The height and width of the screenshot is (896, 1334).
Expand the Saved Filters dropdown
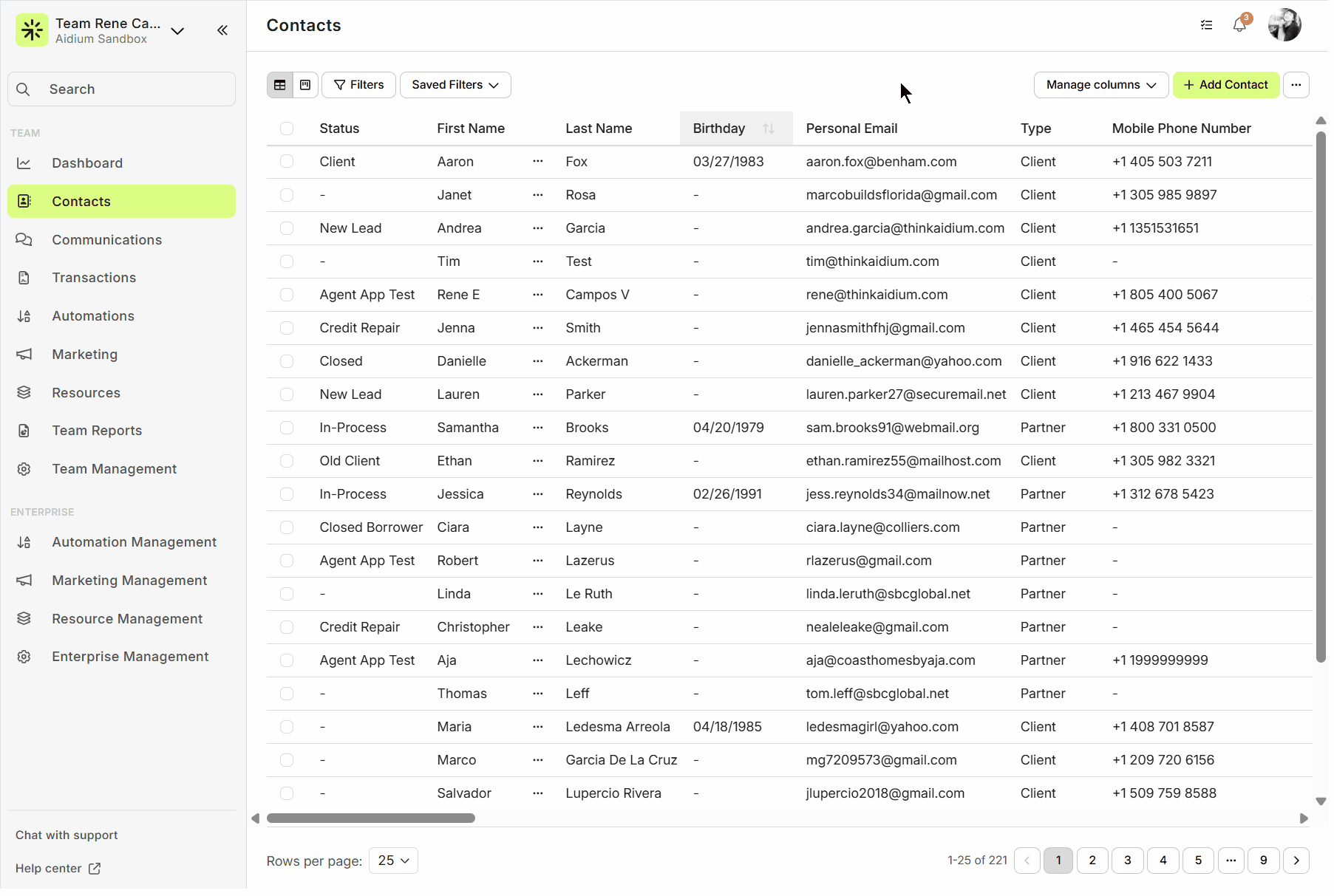click(455, 85)
